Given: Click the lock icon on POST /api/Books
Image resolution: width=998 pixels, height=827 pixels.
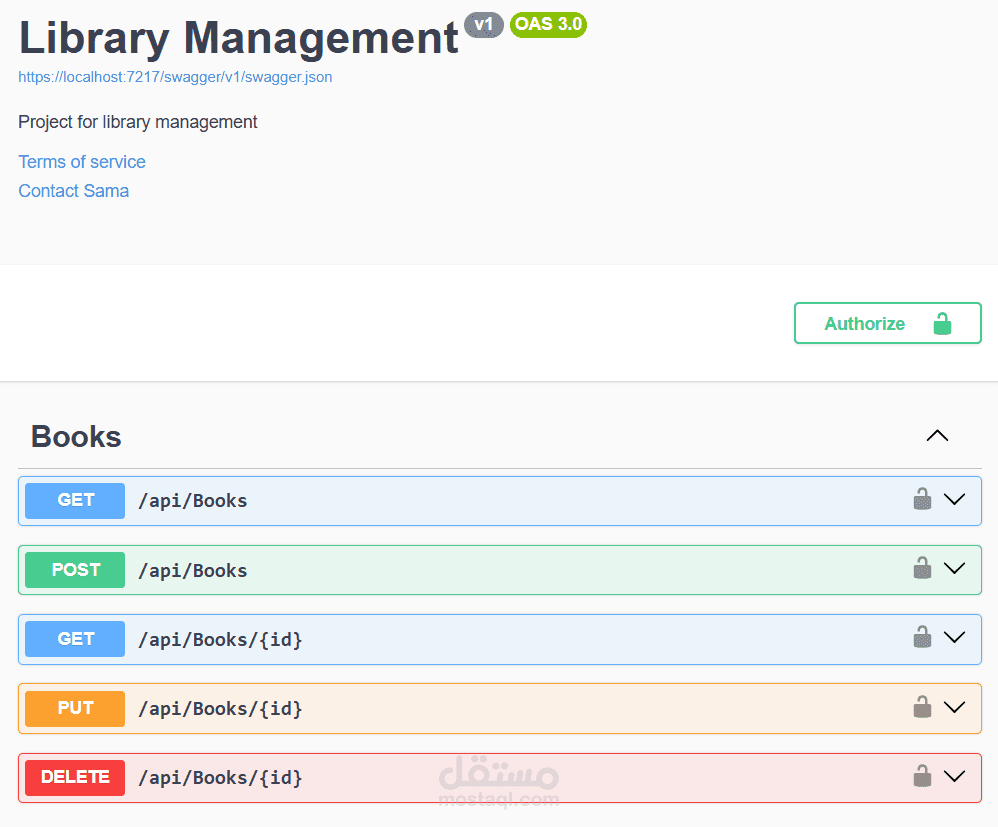Looking at the screenshot, I should (922, 567).
